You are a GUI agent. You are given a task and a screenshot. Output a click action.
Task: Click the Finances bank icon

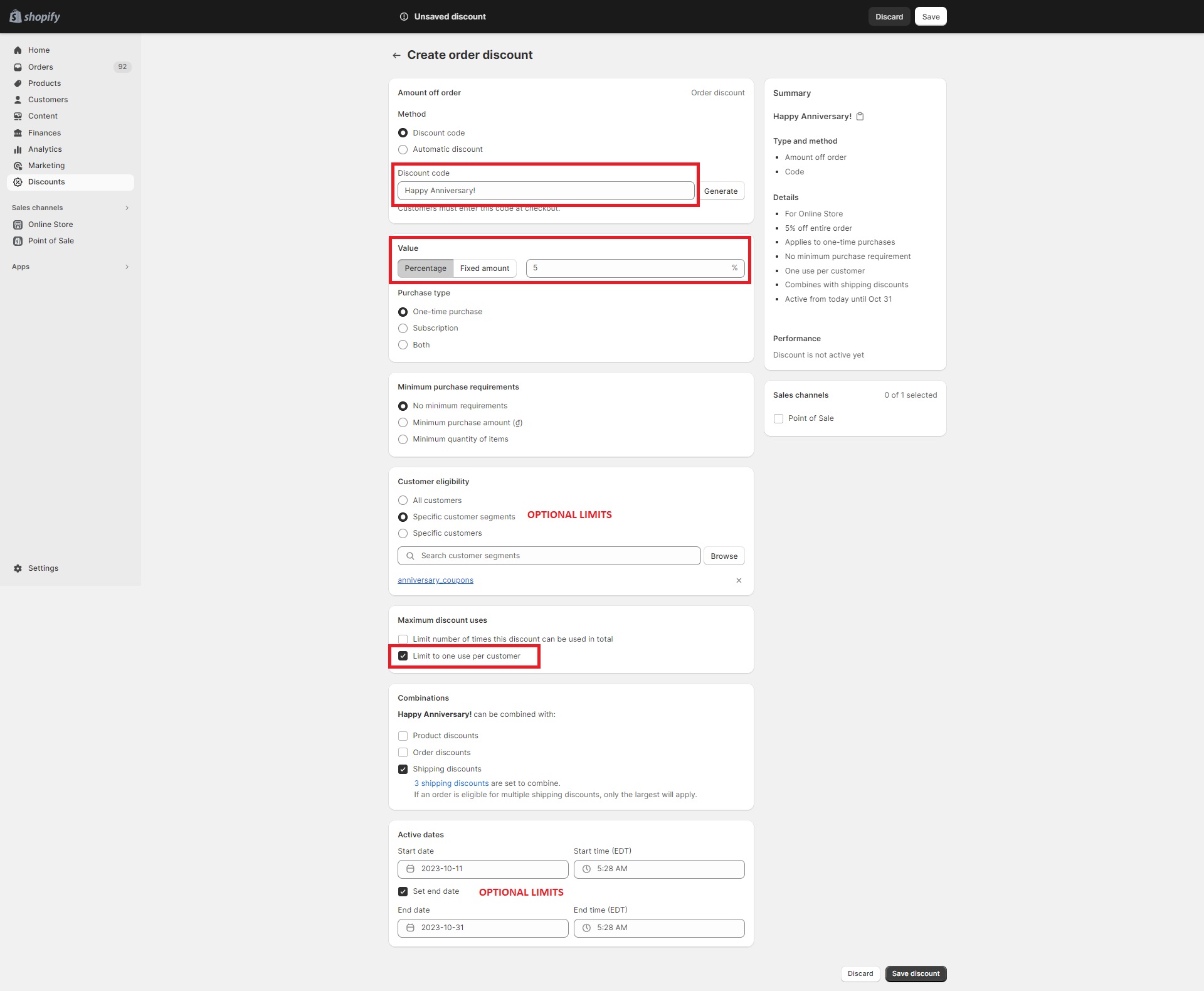[18, 133]
